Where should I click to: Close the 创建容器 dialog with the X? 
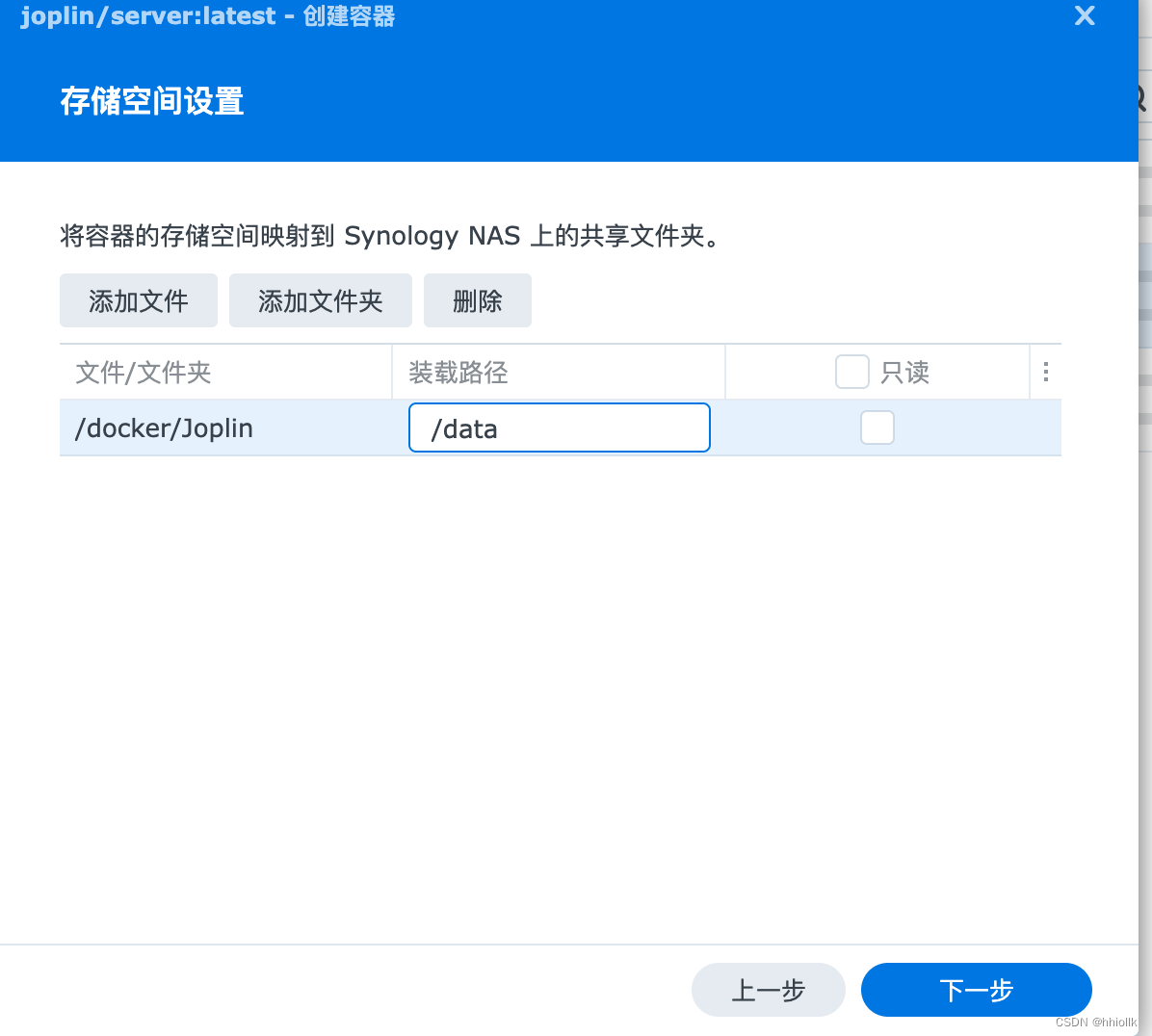1085,15
